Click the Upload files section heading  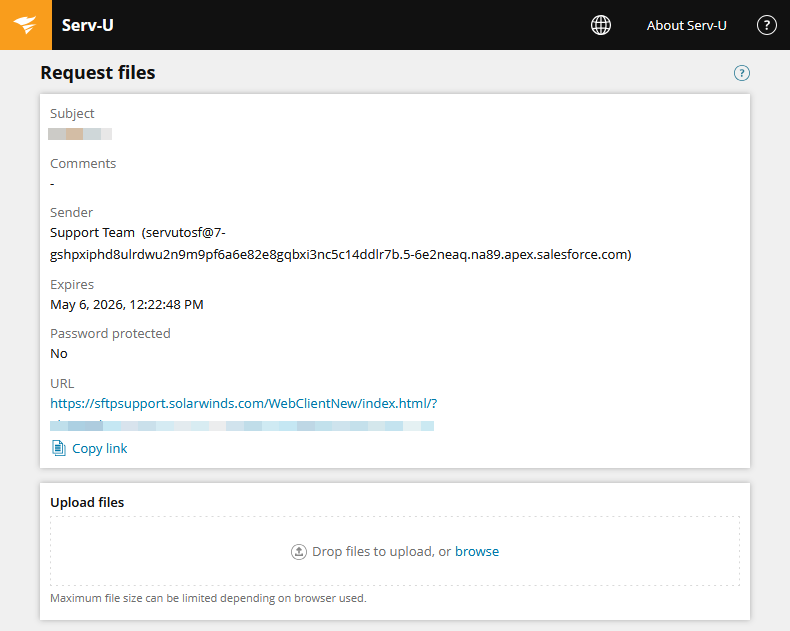click(x=87, y=502)
